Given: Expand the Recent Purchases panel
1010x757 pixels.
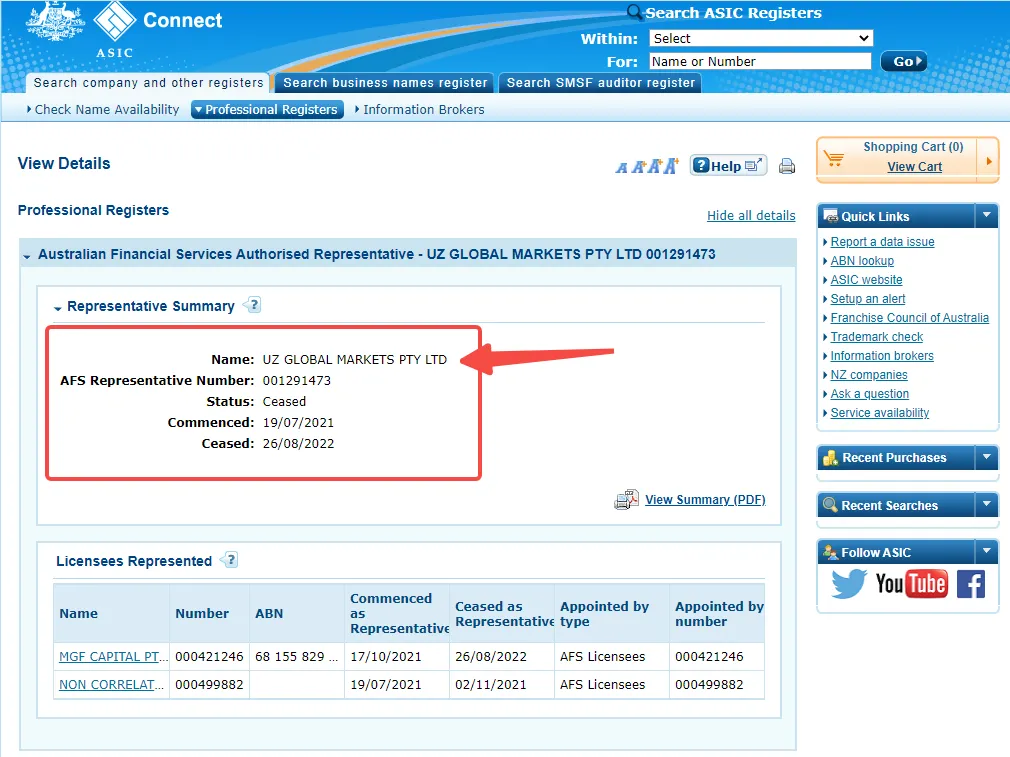Looking at the screenshot, I should pyautogui.click(x=987, y=457).
